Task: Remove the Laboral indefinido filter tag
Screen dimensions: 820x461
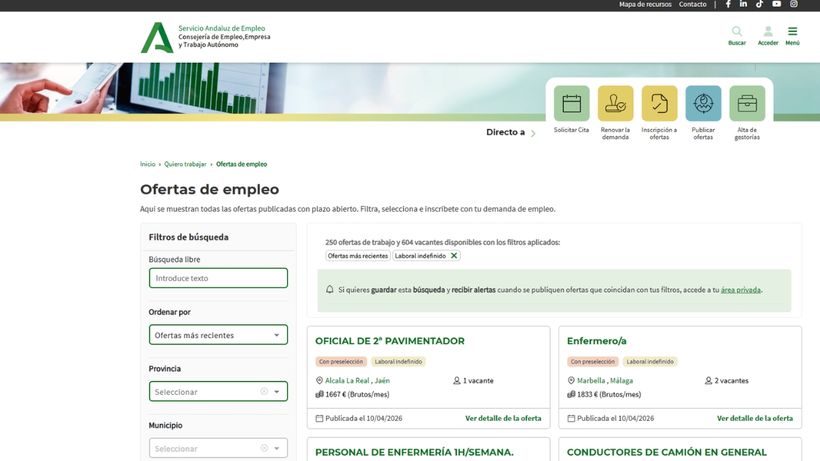Action: click(x=454, y=256)
